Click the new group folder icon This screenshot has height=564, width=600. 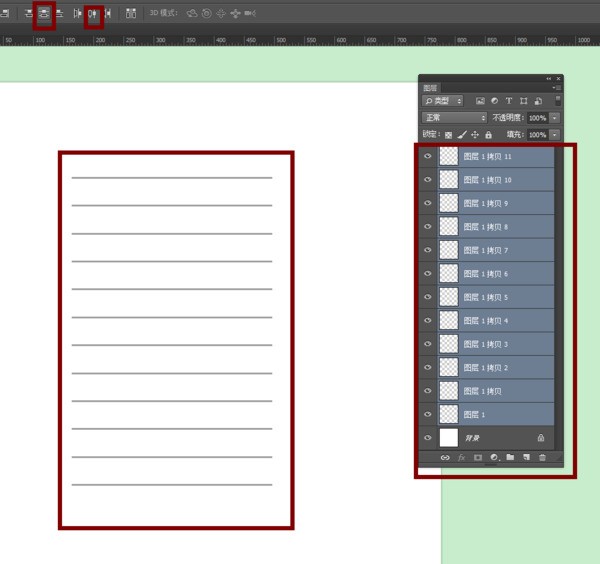(510, 457)
